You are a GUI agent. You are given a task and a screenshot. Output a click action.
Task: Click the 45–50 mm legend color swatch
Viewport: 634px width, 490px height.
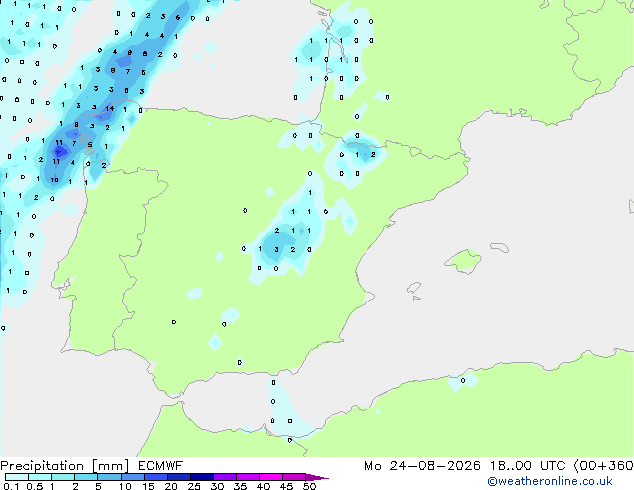[x=294, y=477]
